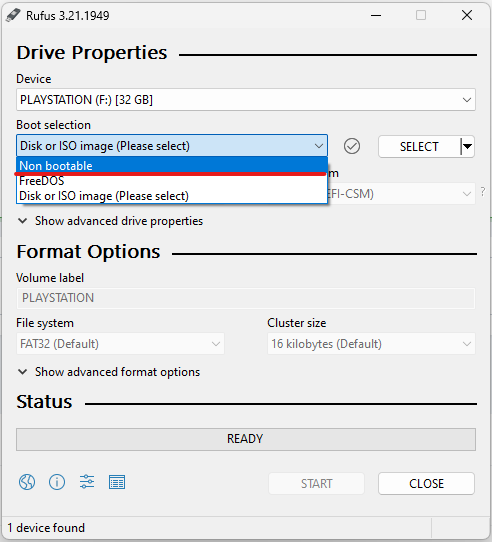Click the Rufus USB drive title icon

[13, 16]
